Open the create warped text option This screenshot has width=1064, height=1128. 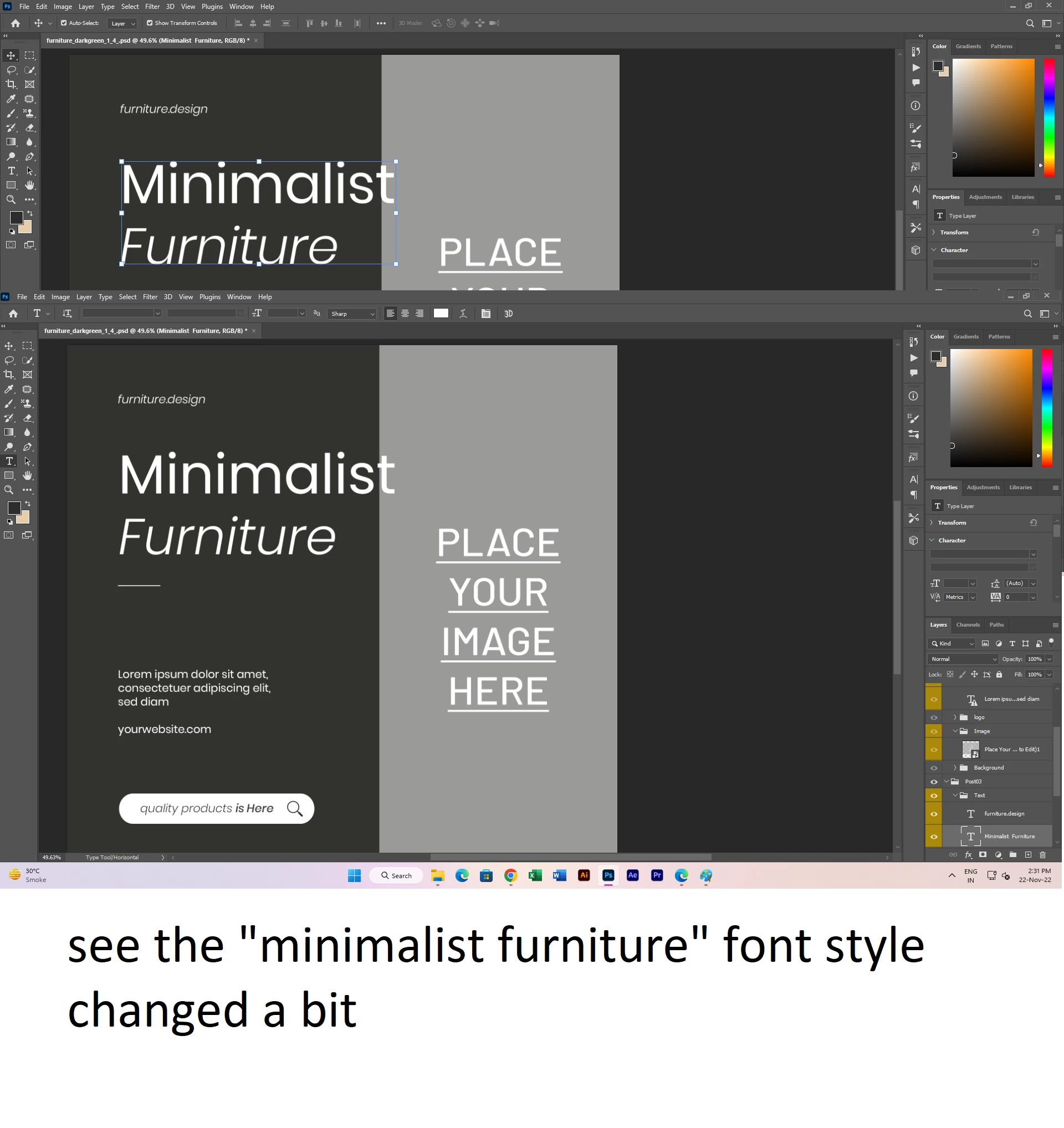463,314
